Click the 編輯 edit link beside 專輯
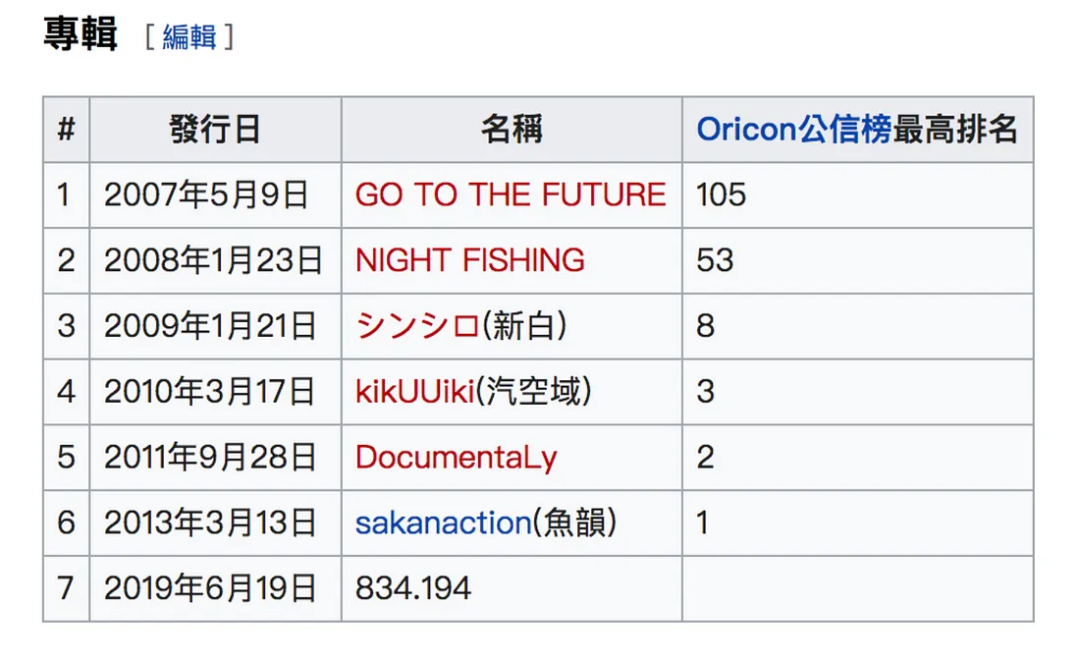Viewport: 1080px width, 662px height. coord(189,38)
